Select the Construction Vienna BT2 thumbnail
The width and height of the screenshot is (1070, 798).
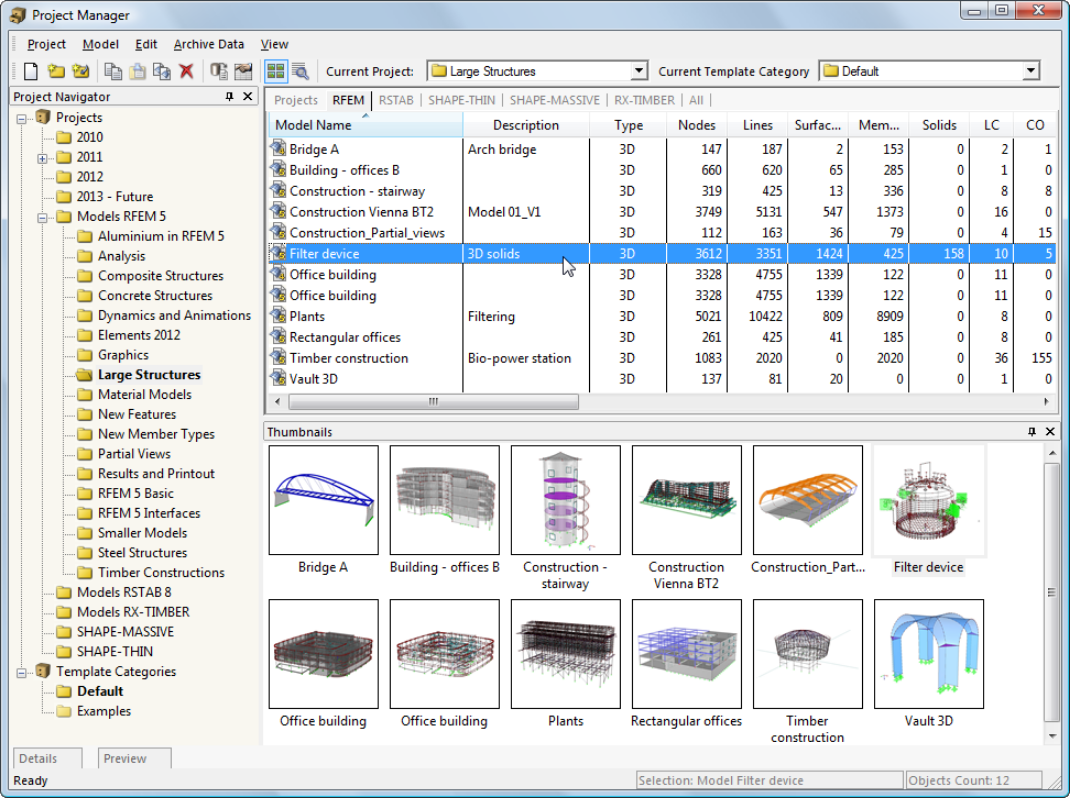pyautogui.click(x=686, y=500)
